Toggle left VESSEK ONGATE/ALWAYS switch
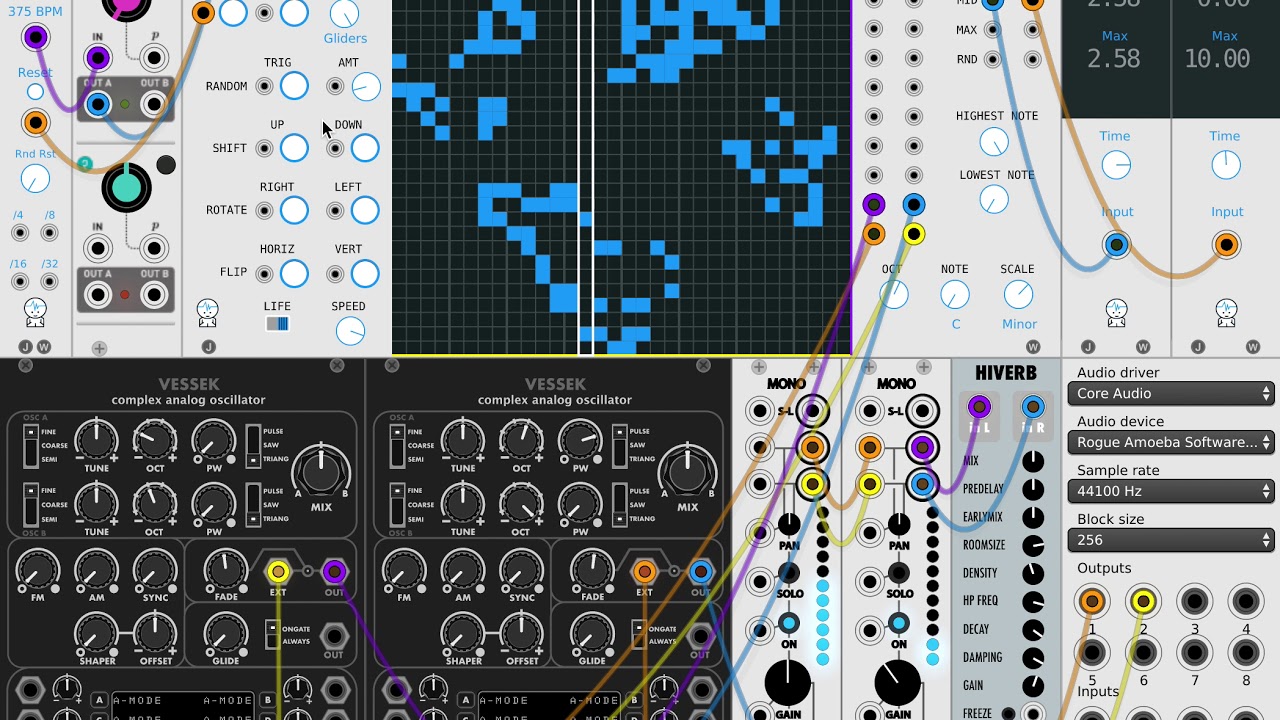Viewport: 1280px width, 720px height. tap(271, 634)
